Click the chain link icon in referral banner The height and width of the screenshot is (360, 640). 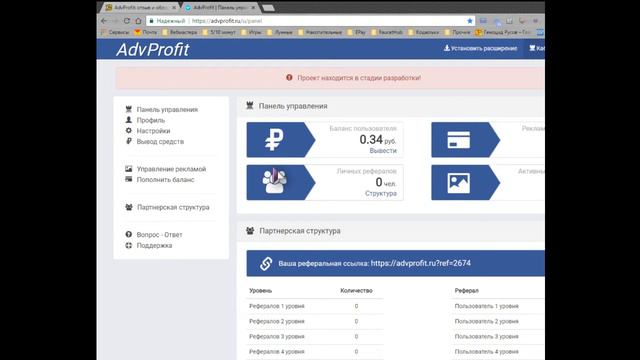point(266,264)
